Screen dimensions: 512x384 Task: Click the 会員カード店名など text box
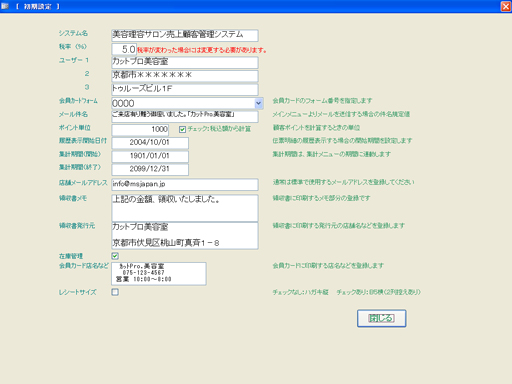(x=159, y=274)
